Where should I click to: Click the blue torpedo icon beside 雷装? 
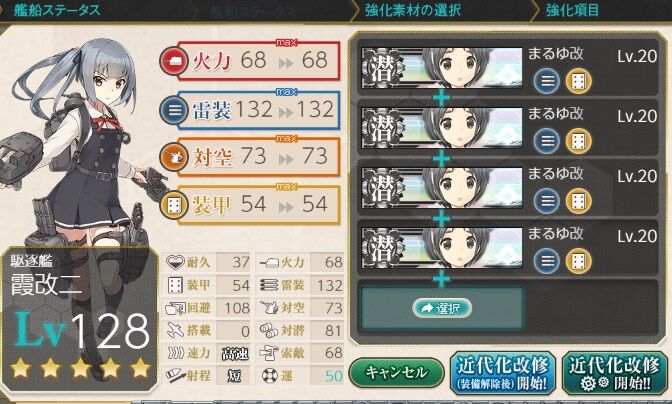click(x=173, y=110)
